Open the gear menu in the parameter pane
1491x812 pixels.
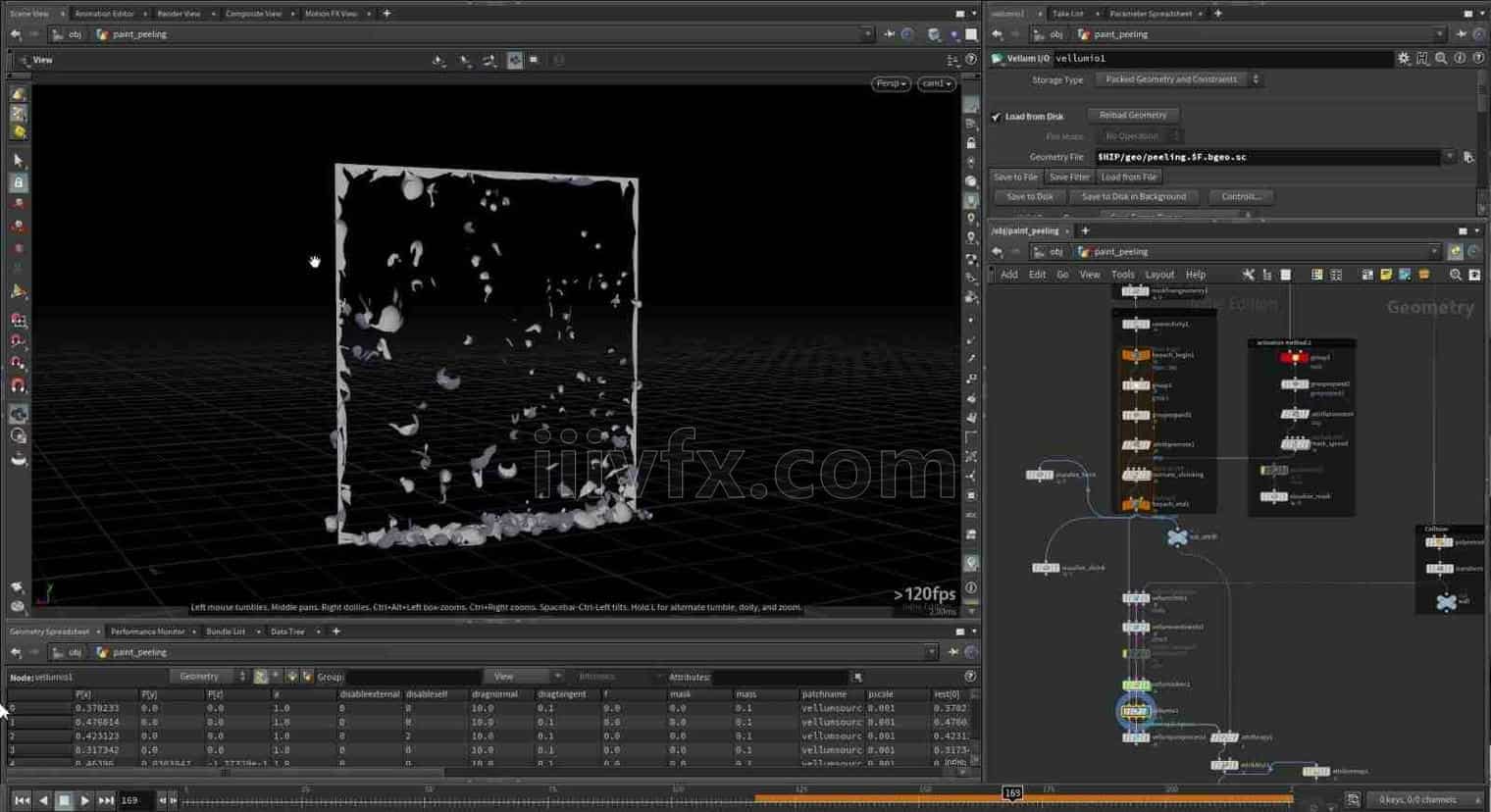pyautogui.click(x=1404, y=59)
